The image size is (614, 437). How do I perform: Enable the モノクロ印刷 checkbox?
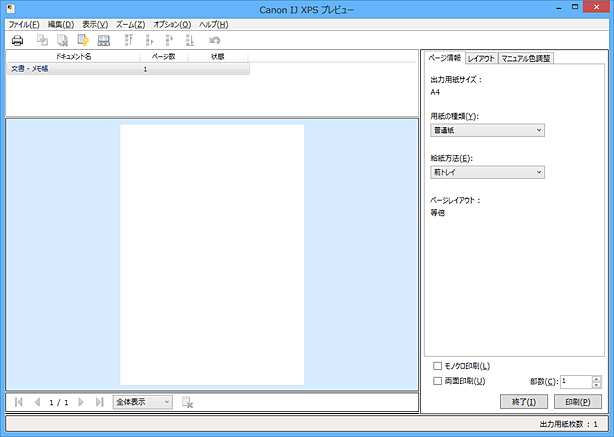click(437, 367)
